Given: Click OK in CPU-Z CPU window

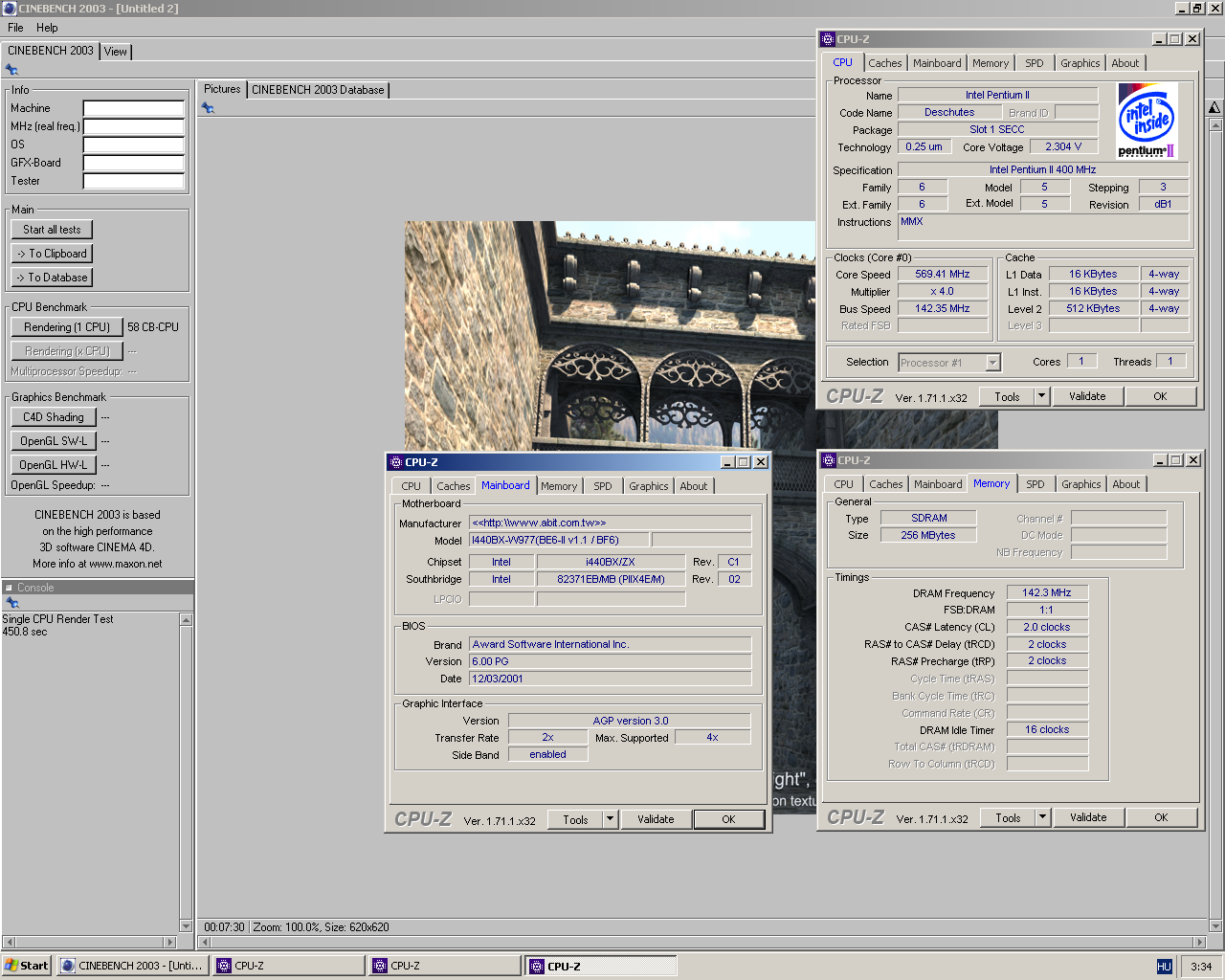Looking at the screenshot, I should point(1160,396).
